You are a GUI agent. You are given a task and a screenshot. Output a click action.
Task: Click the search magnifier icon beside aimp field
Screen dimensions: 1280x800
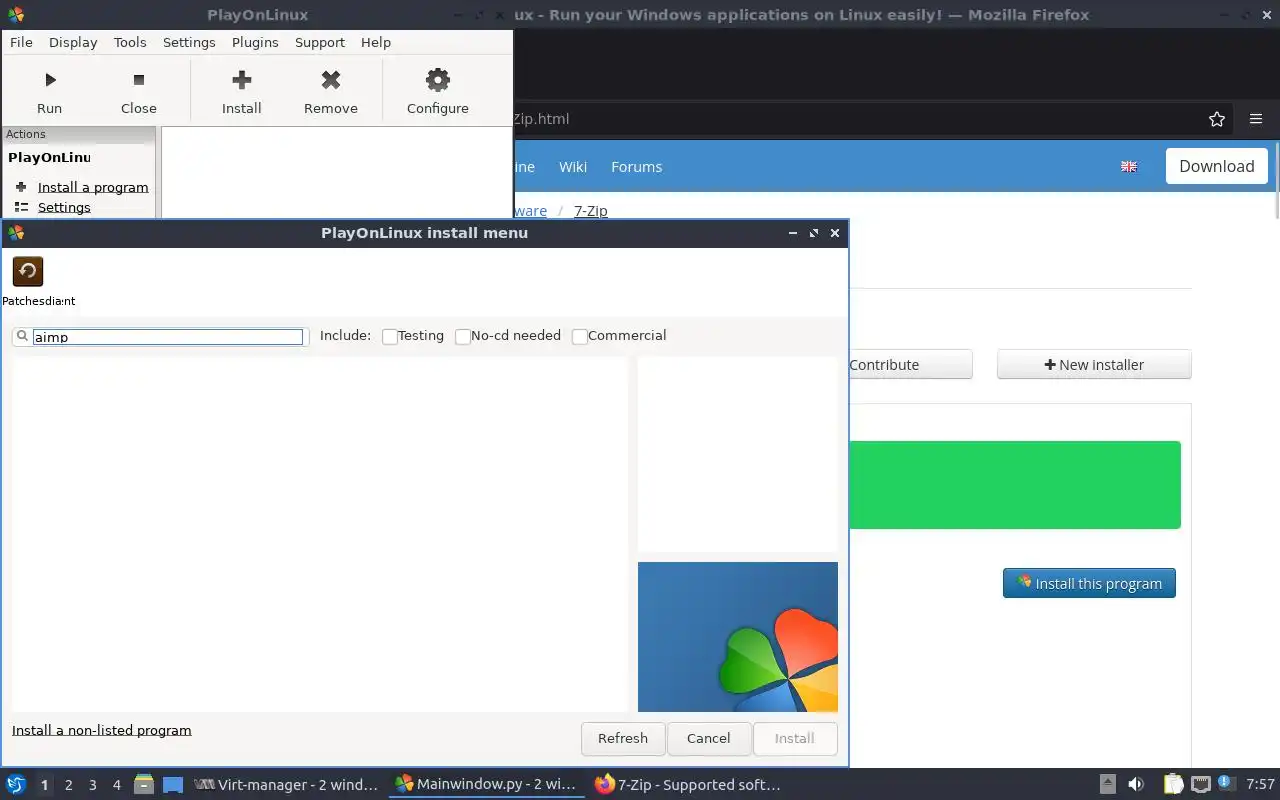tap(22, 337)
